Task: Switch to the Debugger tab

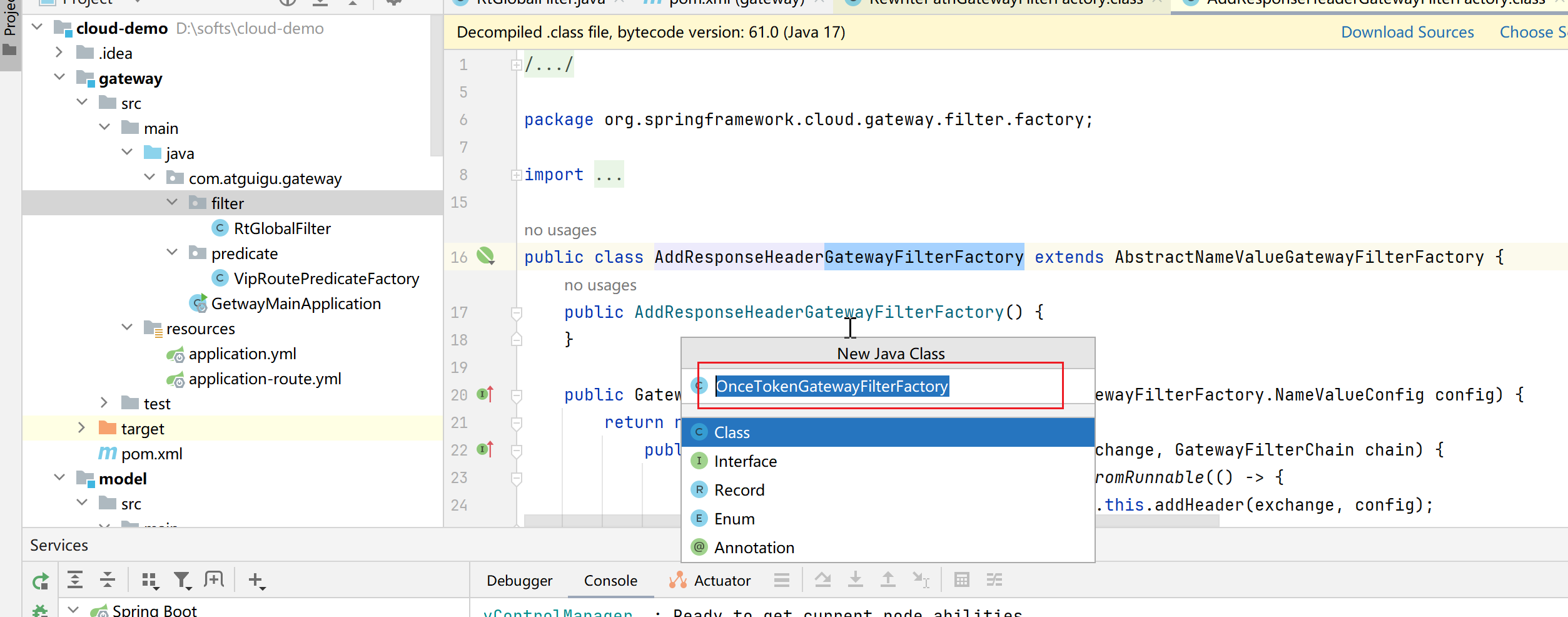Action: coord(519,581)
